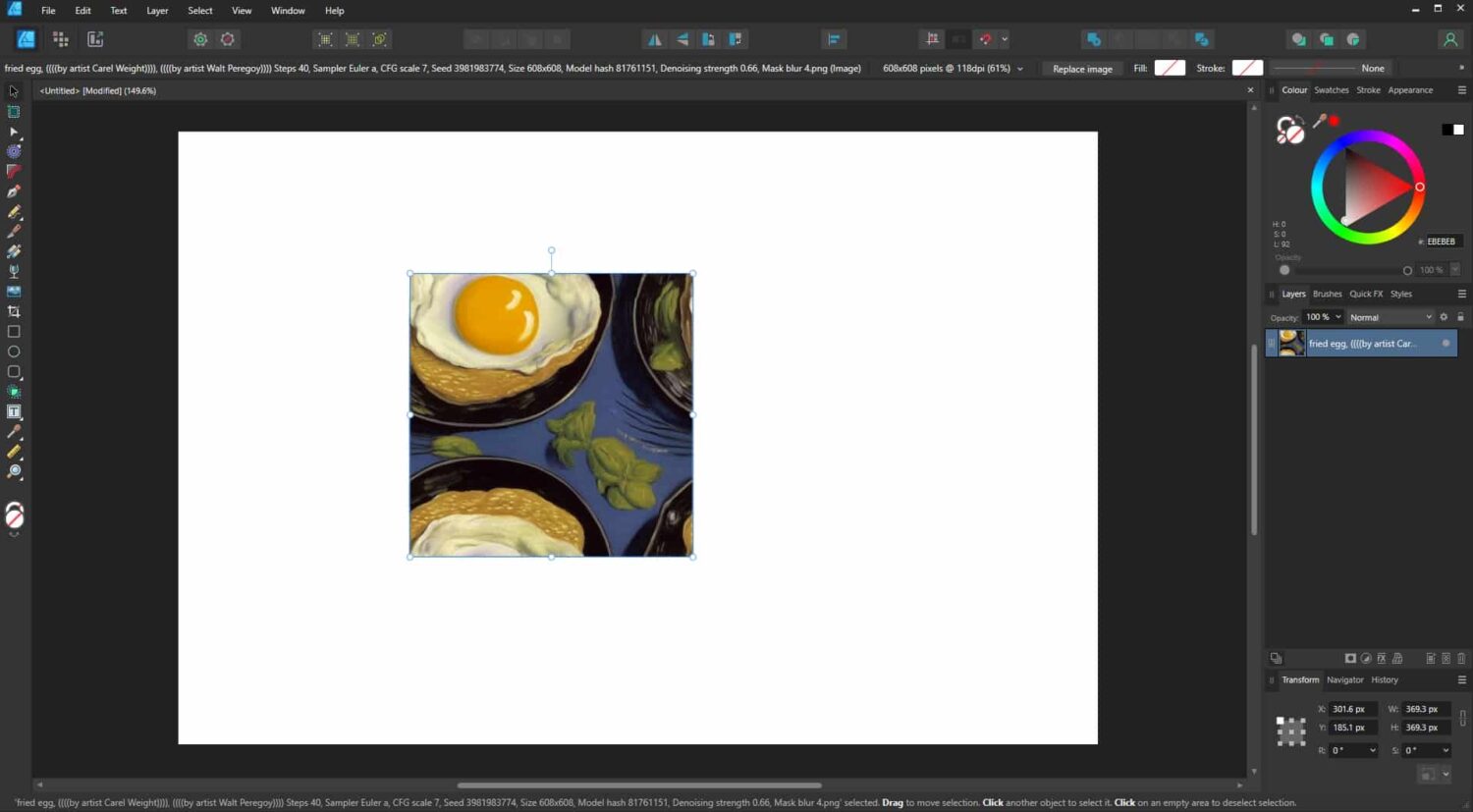Open the Alignment toolbar icon
Viewport: 1473px width, 812px height.
(834, 39)
